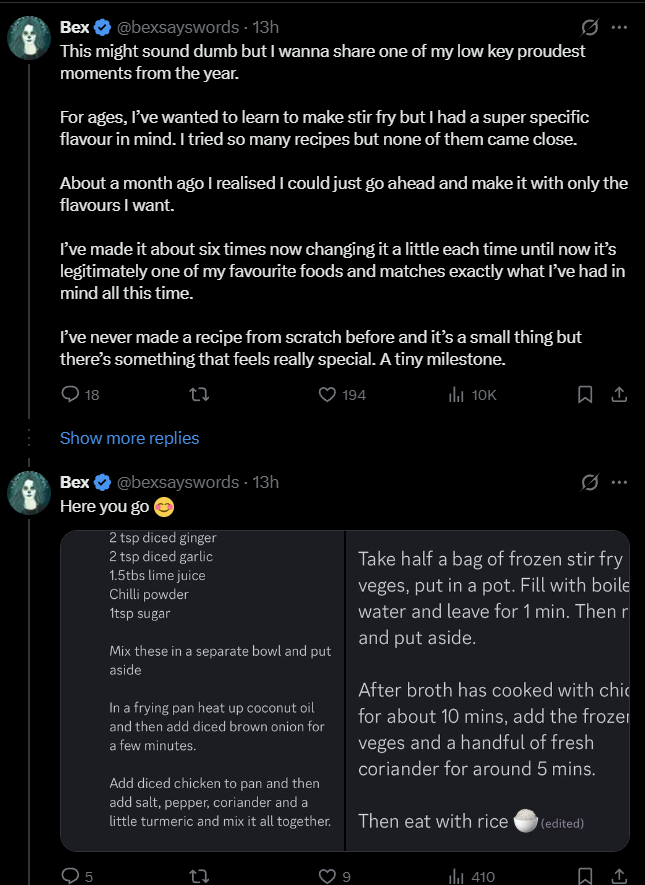Like the first tweet with 194 likes
The width and height of the screenshot is (645, 885).
tap(327, 395)
